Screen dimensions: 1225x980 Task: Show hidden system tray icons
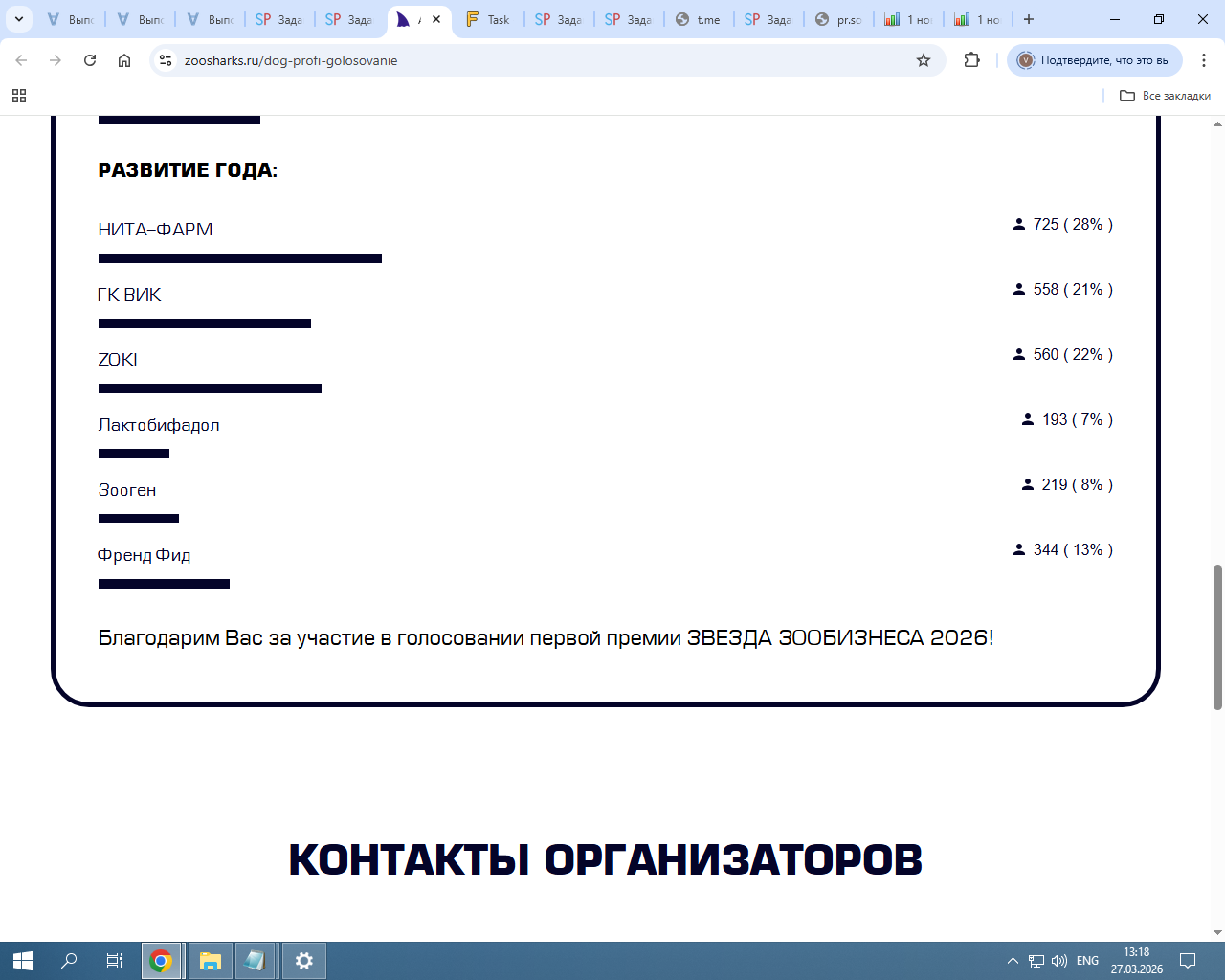1013,961
